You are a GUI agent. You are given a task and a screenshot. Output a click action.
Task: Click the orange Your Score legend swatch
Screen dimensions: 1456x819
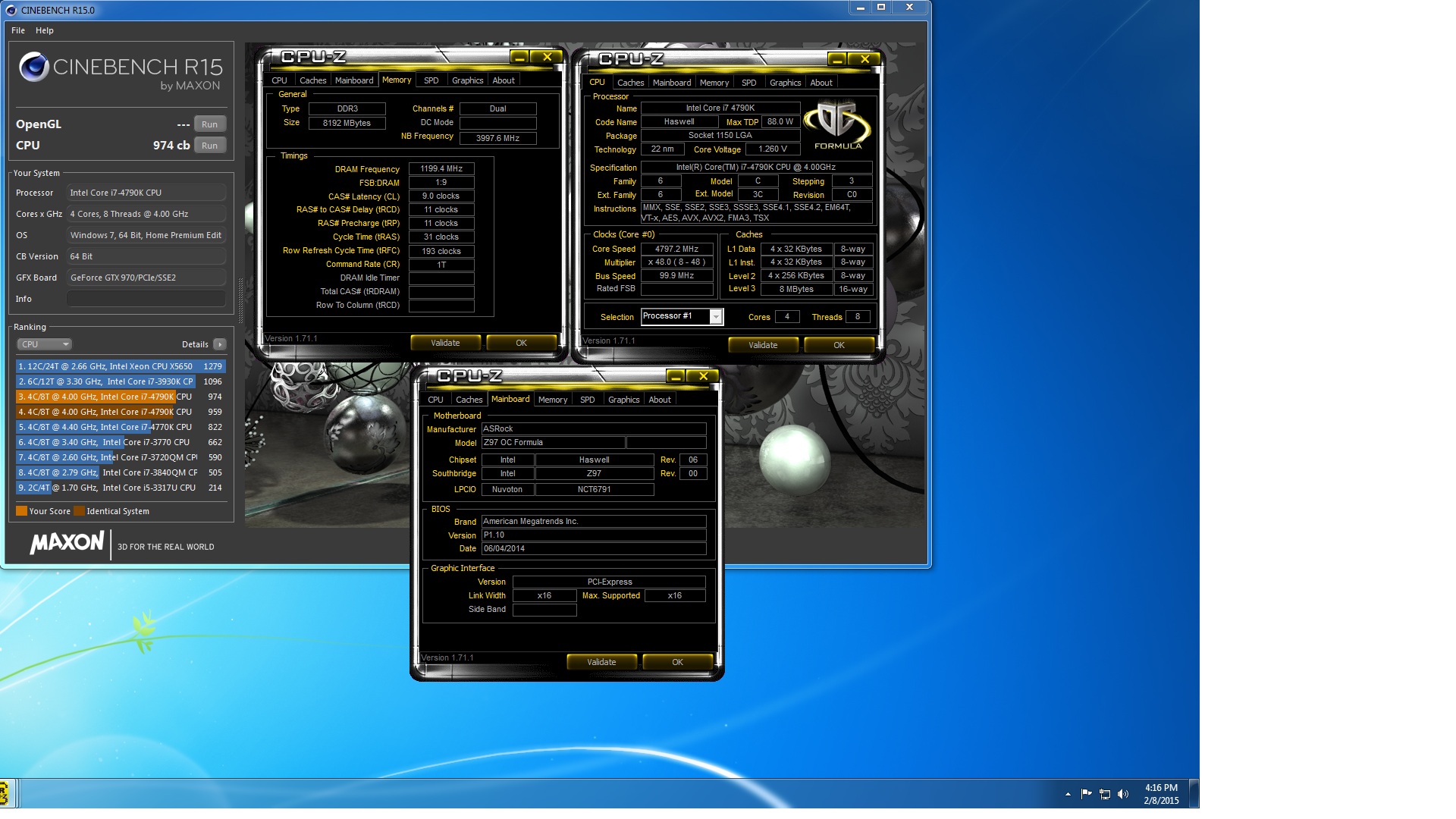[21, 511]
